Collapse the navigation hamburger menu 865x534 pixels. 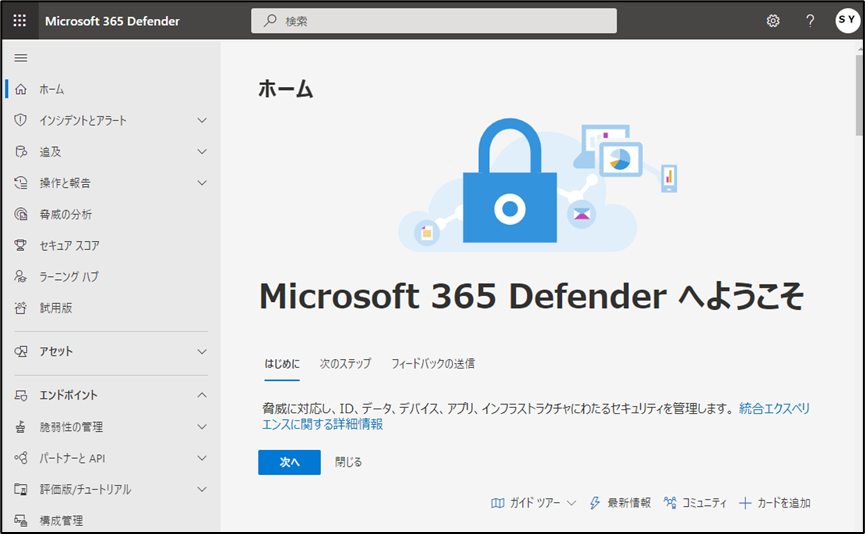21,58
